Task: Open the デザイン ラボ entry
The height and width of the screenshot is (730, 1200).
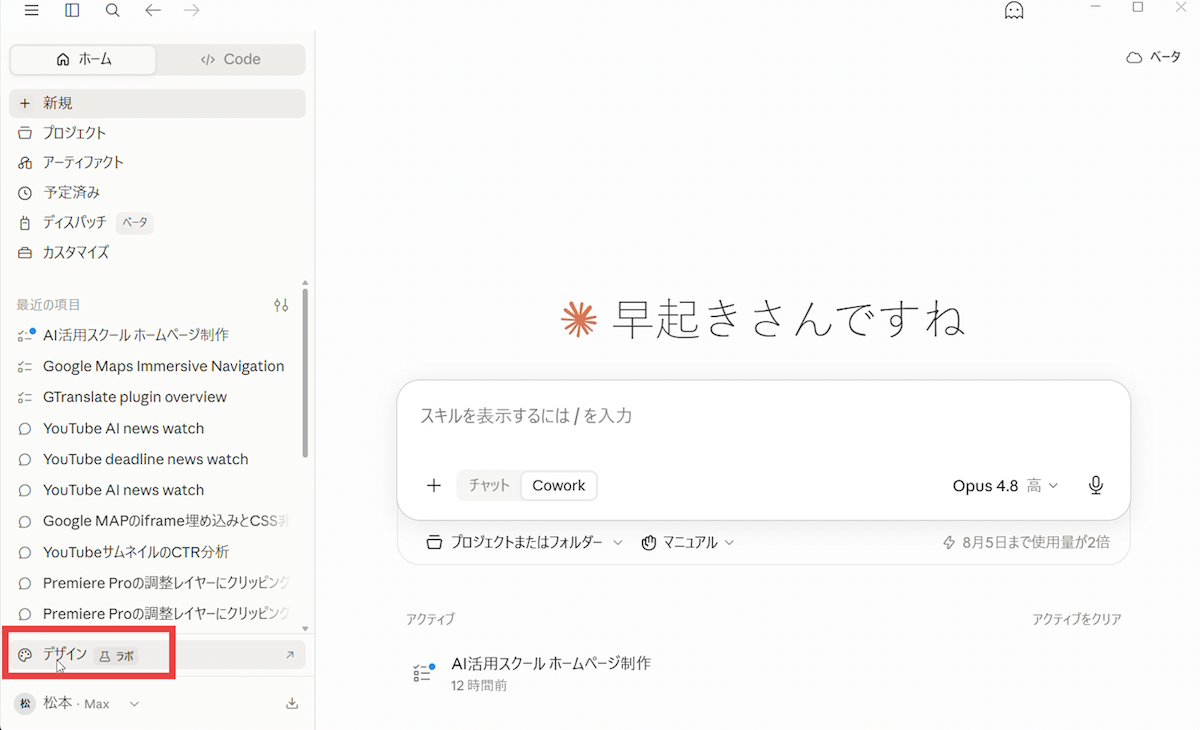Action: (158, 655)
